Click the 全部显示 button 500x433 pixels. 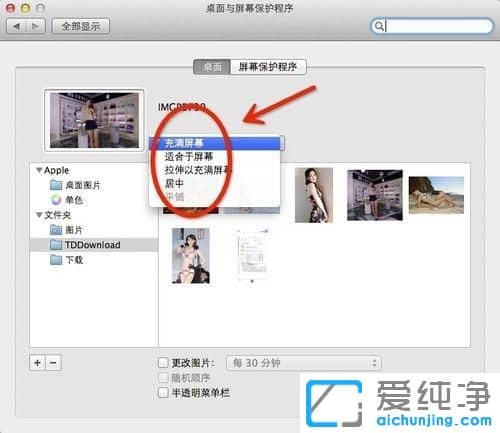coord(81,26)
